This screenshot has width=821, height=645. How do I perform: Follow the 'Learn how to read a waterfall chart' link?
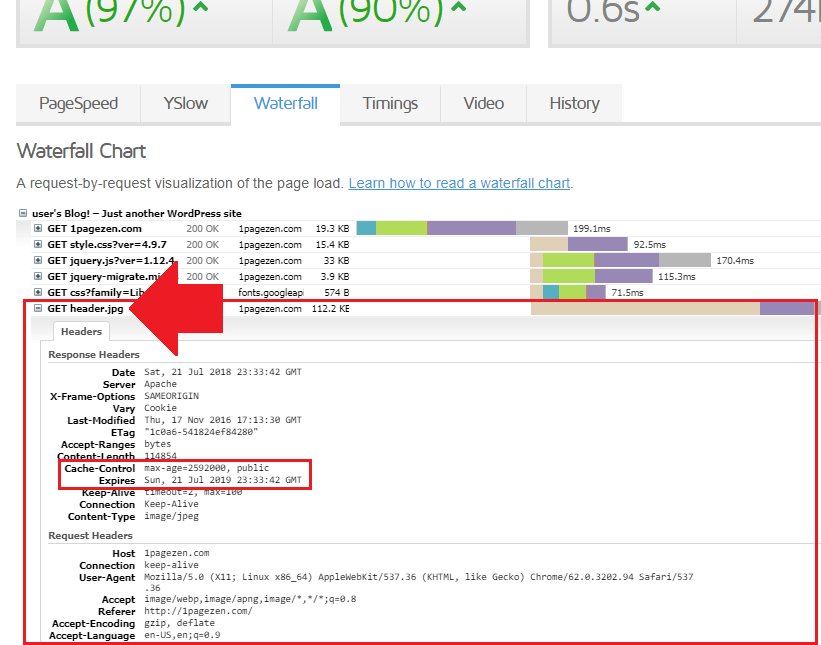pos(459,183)
